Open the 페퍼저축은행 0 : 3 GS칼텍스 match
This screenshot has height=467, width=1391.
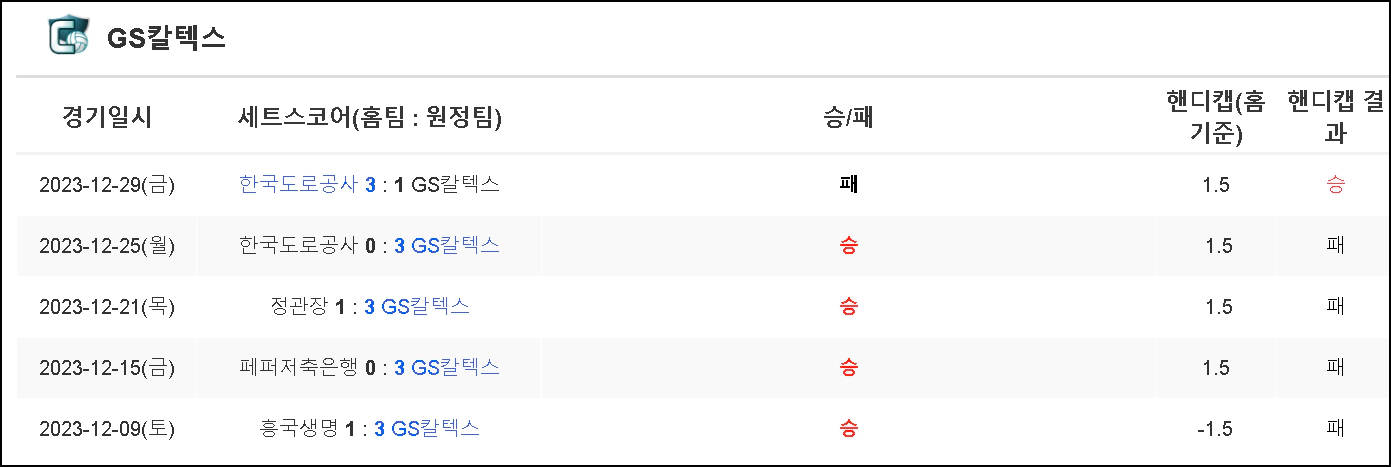[370, 368]
